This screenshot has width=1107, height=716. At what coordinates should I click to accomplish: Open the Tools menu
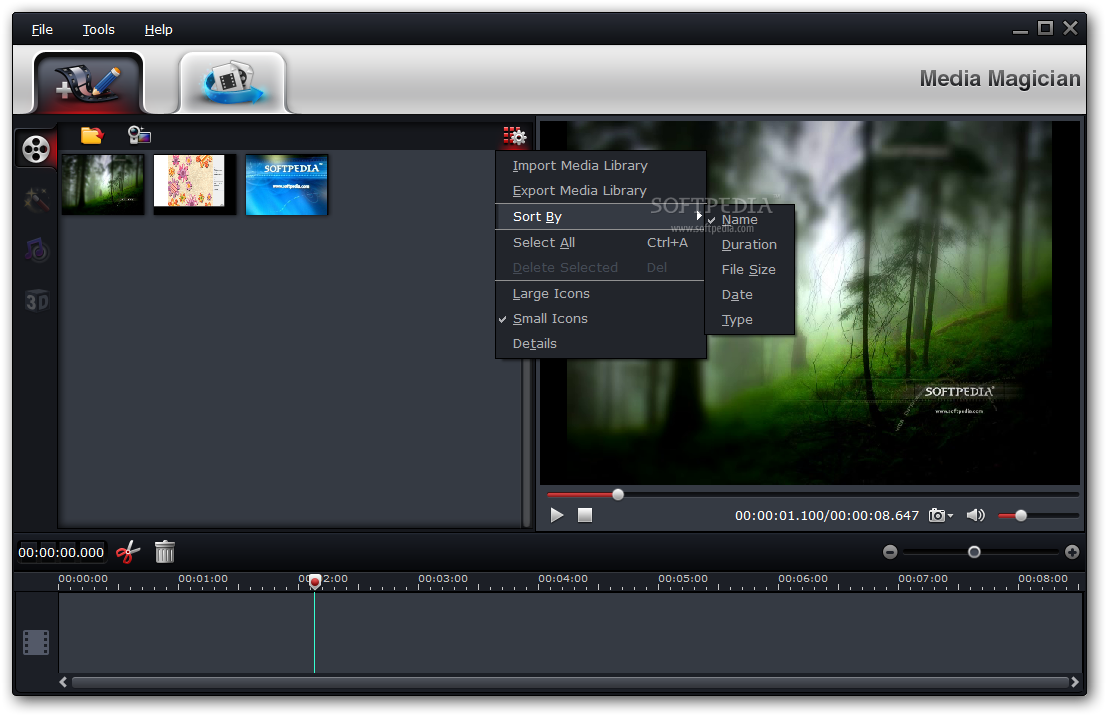[x=98, y=30]
